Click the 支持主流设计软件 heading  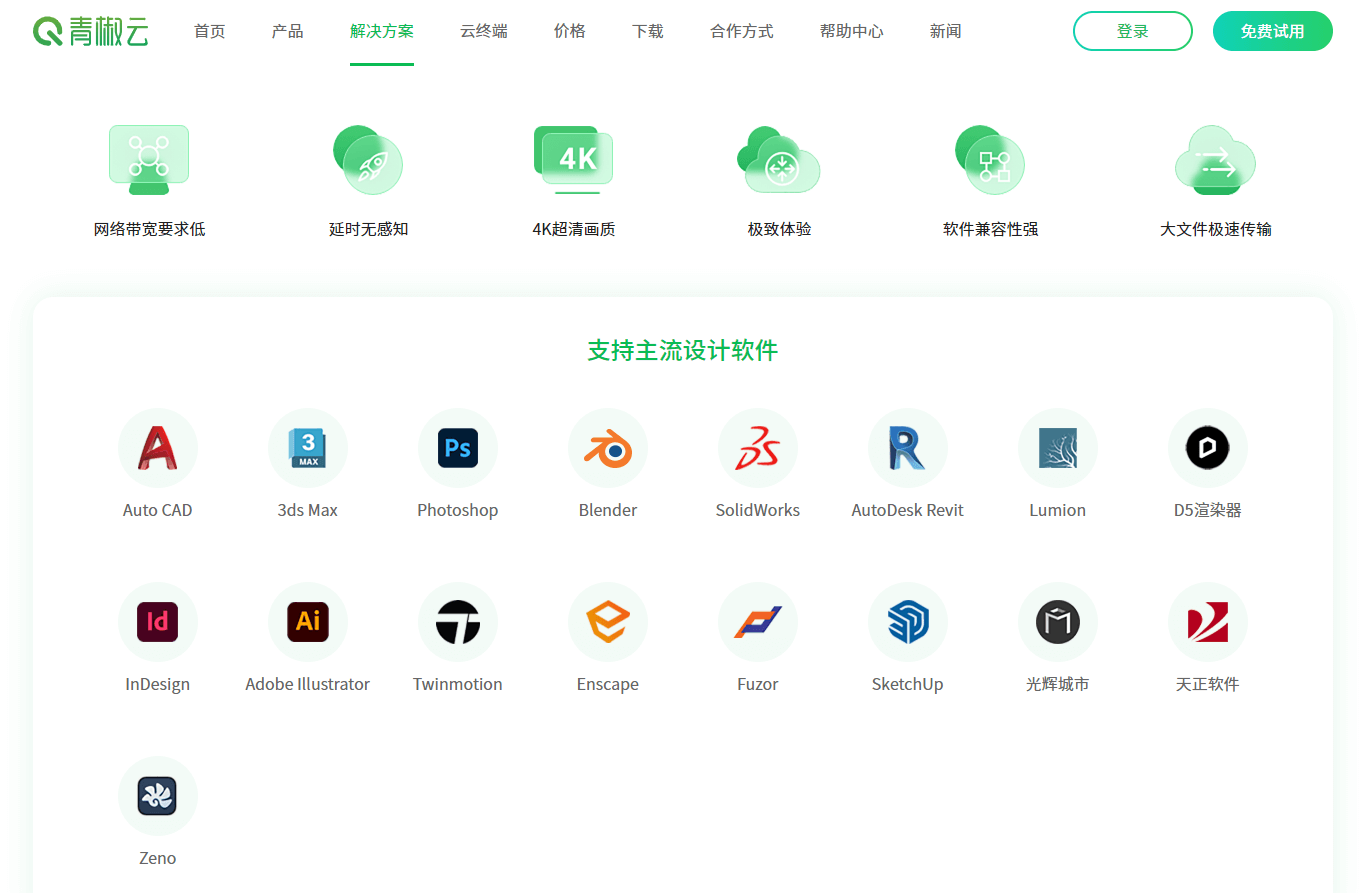pos(683,350)
